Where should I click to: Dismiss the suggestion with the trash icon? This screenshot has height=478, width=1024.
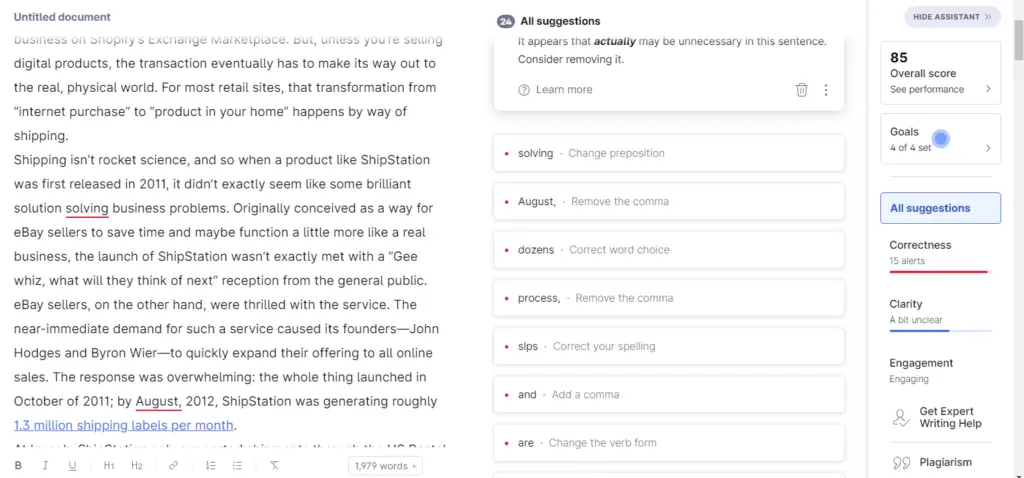coord(801,90)
